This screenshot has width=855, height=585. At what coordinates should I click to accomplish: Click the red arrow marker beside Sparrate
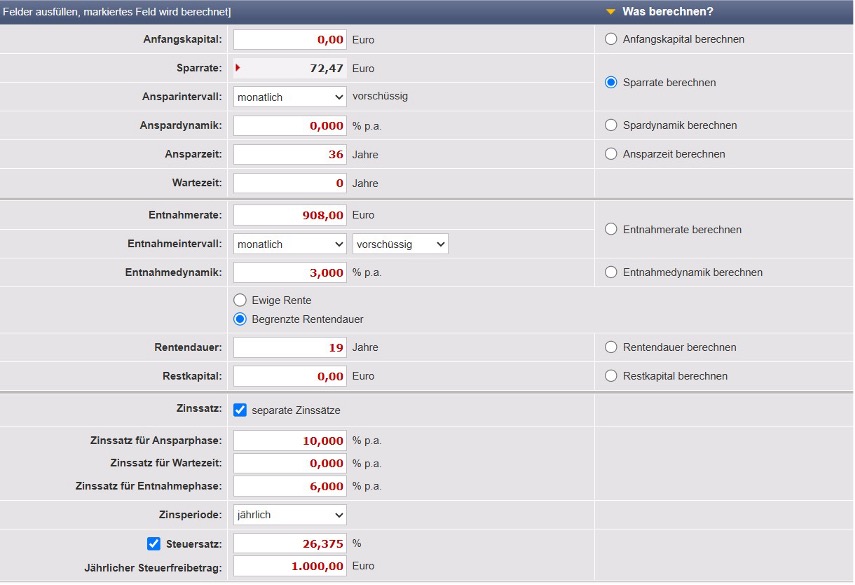pyautogui.click(x=238, y=68)
